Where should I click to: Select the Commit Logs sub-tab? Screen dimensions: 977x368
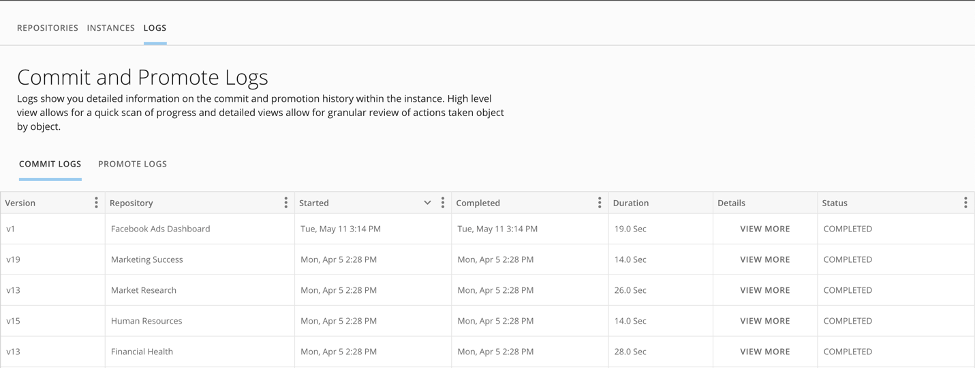50,164
